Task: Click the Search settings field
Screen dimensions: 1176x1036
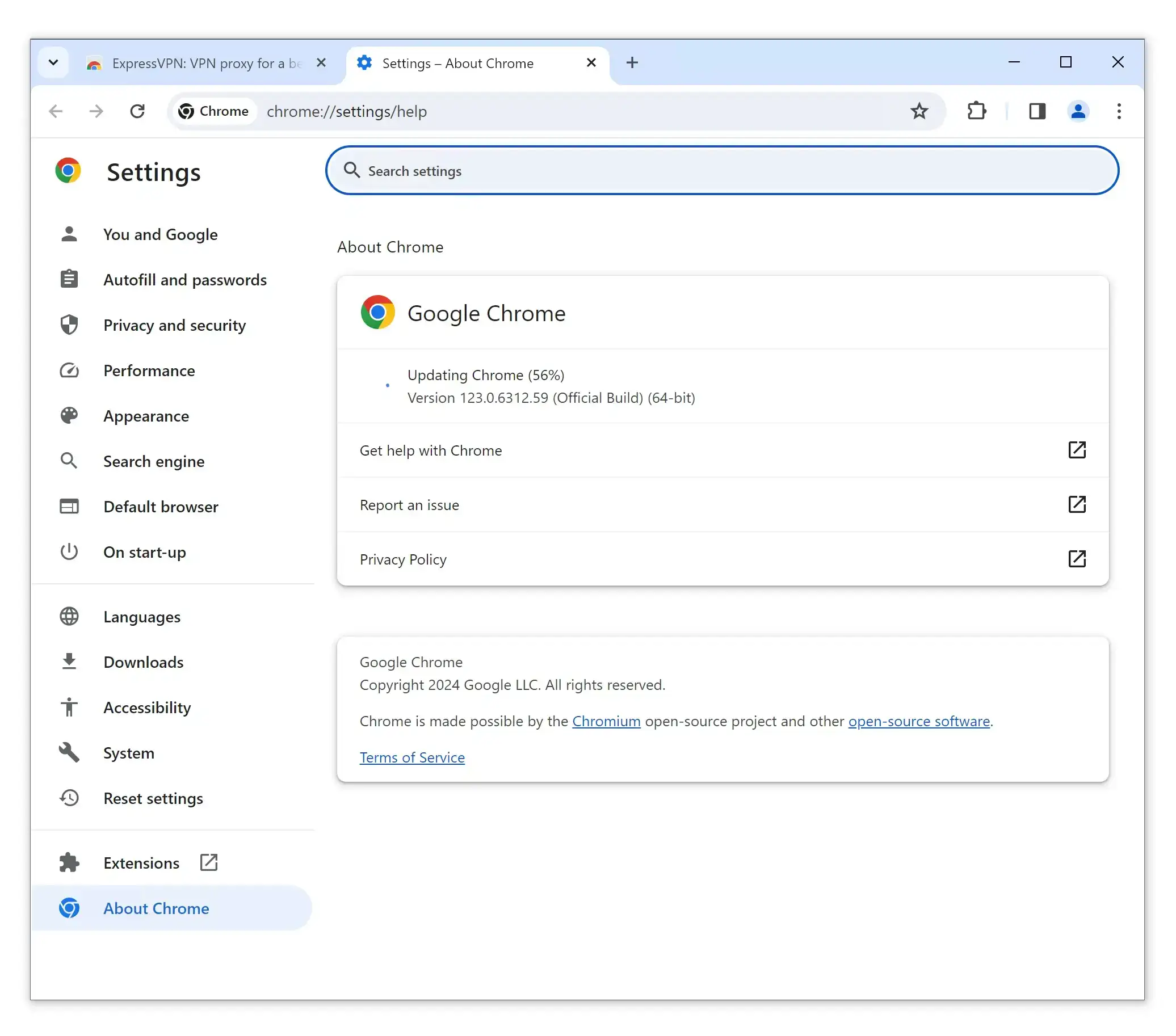Action: (x=722, y=170)
